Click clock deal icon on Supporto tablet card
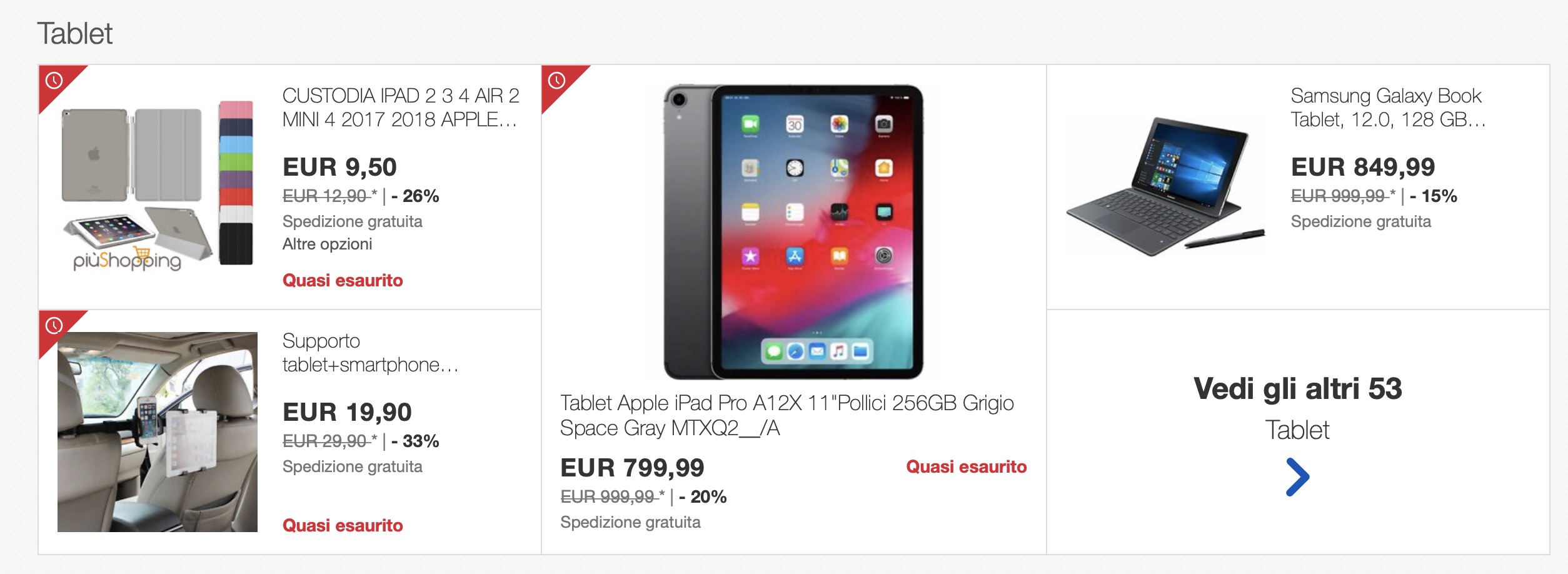 pyautogui.click(x=54, y=326)
